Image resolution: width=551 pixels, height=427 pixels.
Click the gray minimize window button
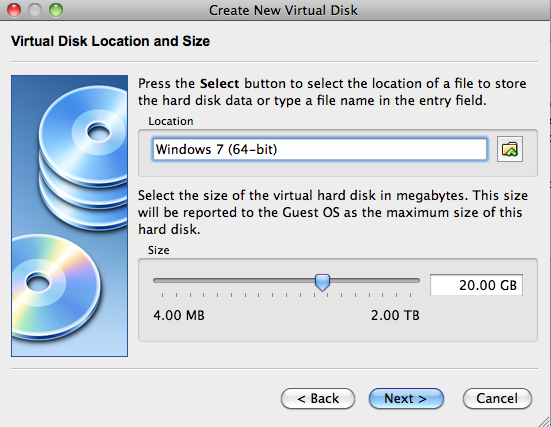tap(35, 10)
